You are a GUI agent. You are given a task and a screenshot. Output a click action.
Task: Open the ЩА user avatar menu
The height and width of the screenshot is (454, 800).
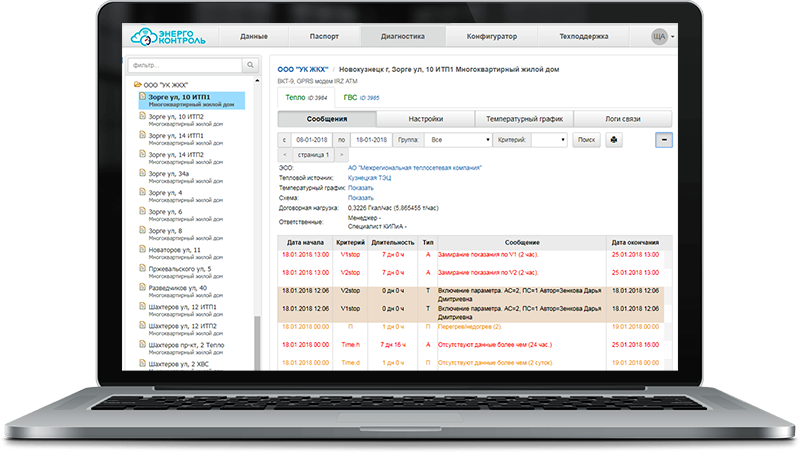pyautogui.click(x=662, y=37)
